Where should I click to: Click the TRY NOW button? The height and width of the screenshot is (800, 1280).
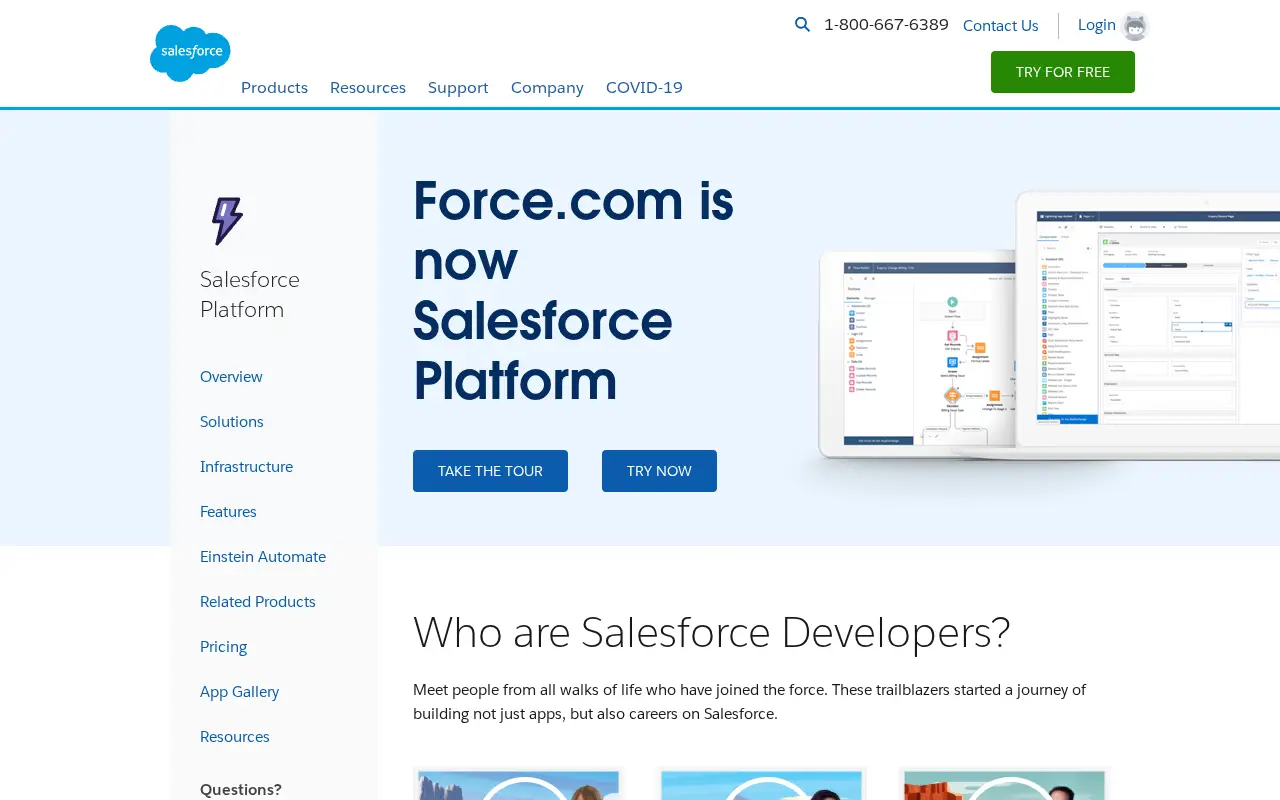coord(659,471)
